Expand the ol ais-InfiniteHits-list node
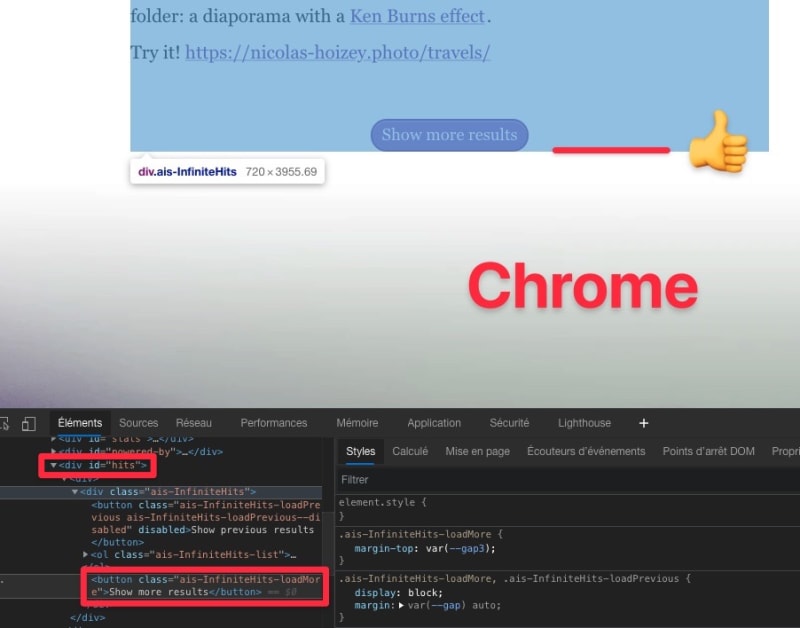The height and width of the screenshot is (628, 800). pos(86,555)
